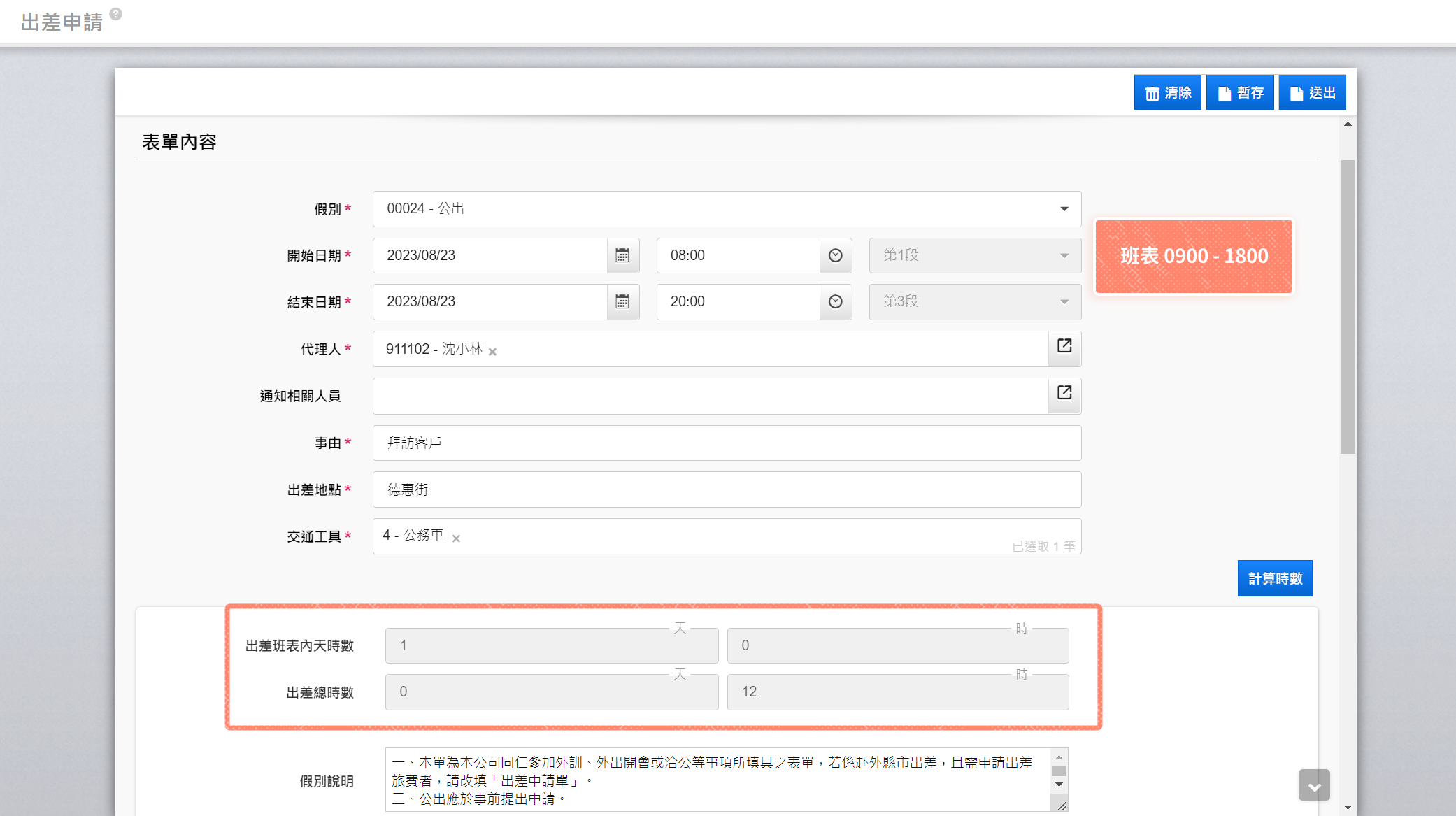Click the 假別說明 textarea scroll down arrow

1059,785
